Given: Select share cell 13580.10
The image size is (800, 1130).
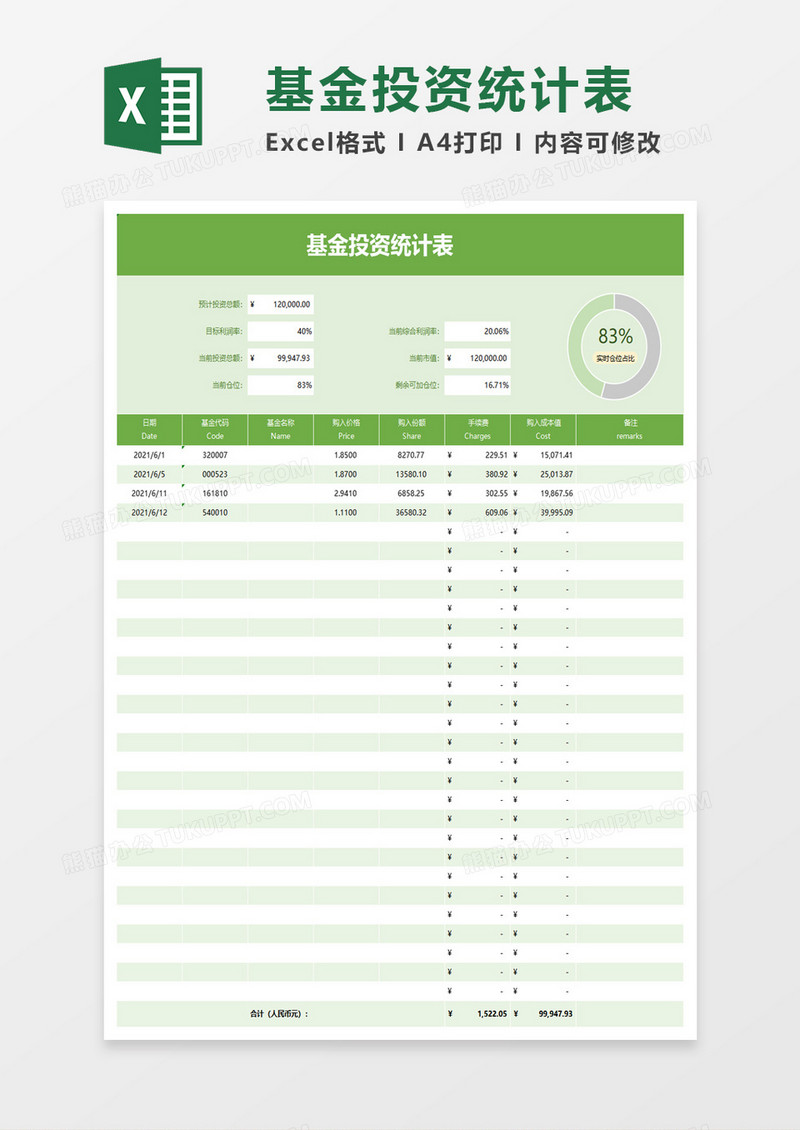Looking at the screenshot, I should click(412, 474).
